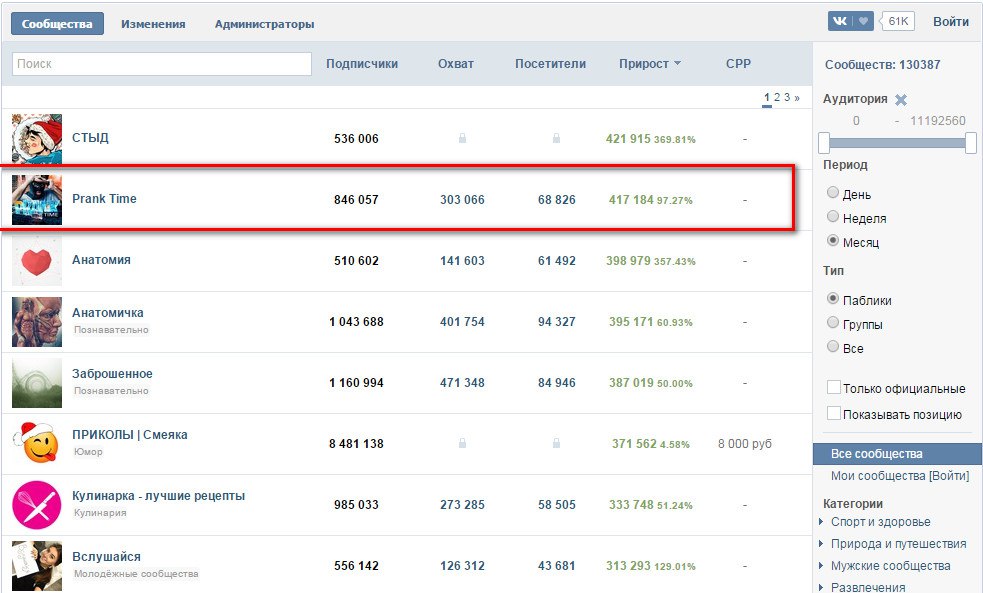Switch to the Изменения tab
This screenshot has width=983, height=593.
point(153,24)
